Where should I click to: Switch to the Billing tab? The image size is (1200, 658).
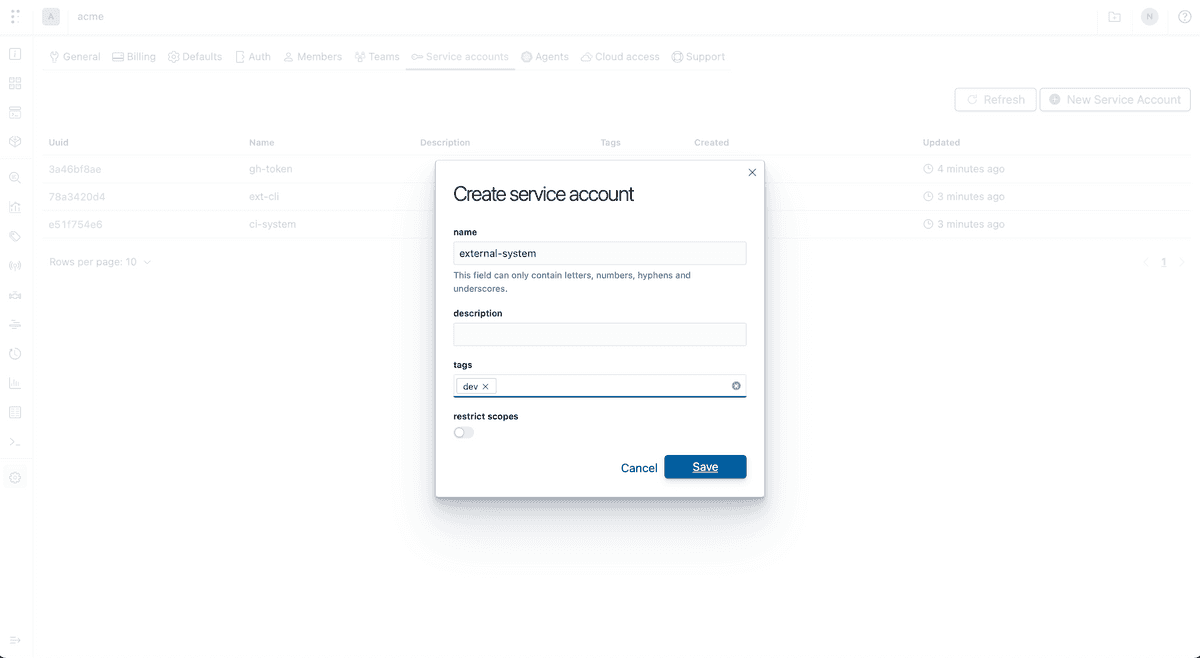[134, 57]
